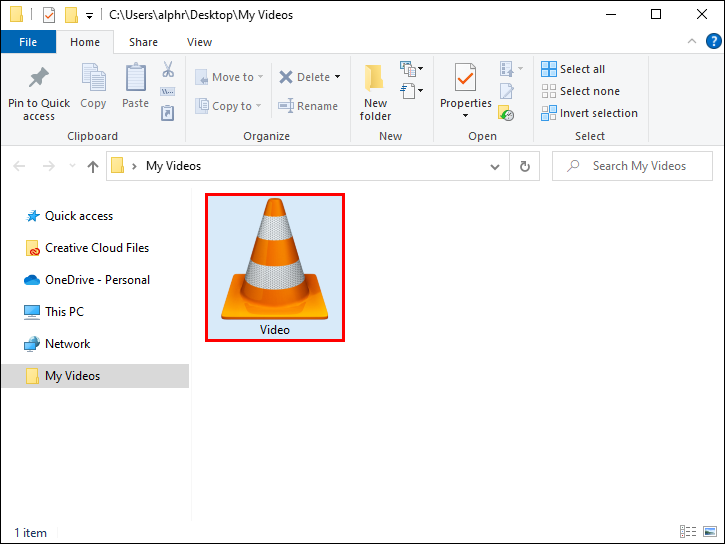Click the Properties checkmark icon
725x544 pixels.
tap(465, 78)
